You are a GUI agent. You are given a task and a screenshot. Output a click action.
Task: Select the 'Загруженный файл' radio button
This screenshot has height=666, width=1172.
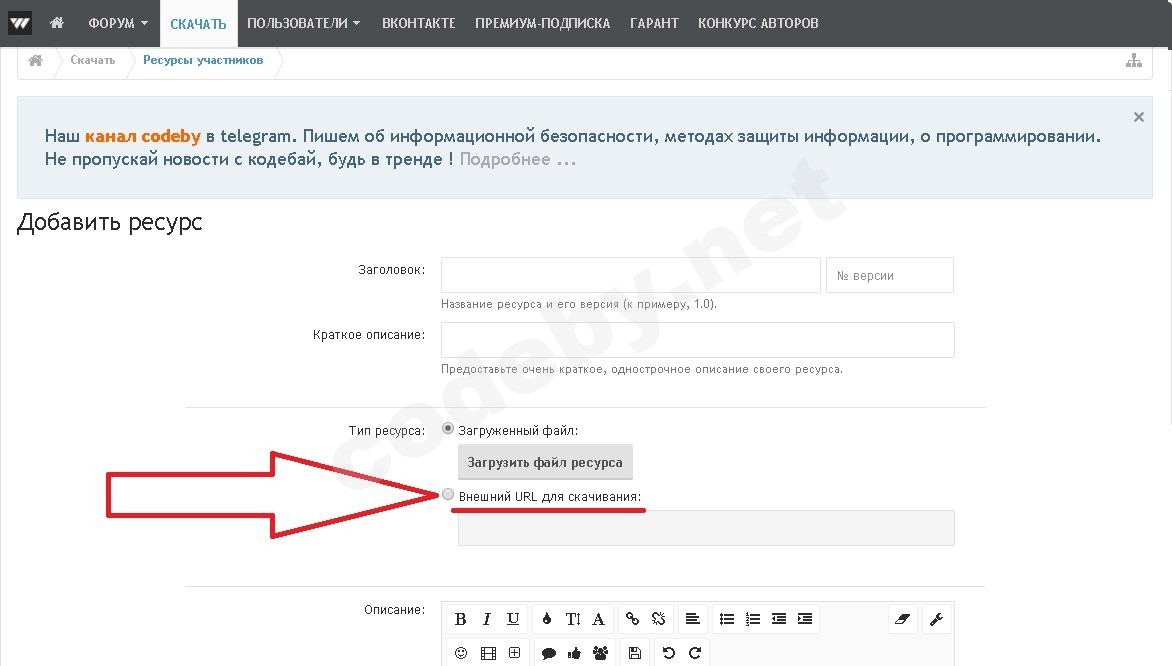tap(448, 428)
